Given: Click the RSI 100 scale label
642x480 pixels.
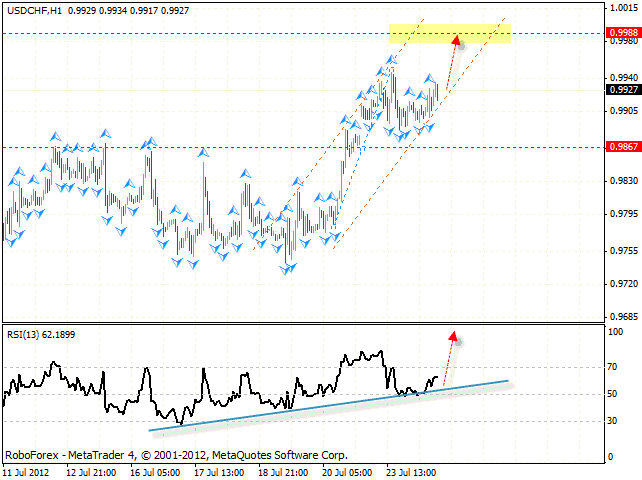Looking at the screenshot, I should (x=615, y=332).
